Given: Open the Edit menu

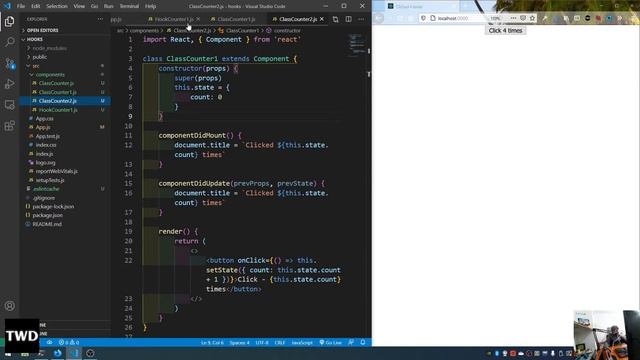Looking at the screenshot, I should point(36,6).
